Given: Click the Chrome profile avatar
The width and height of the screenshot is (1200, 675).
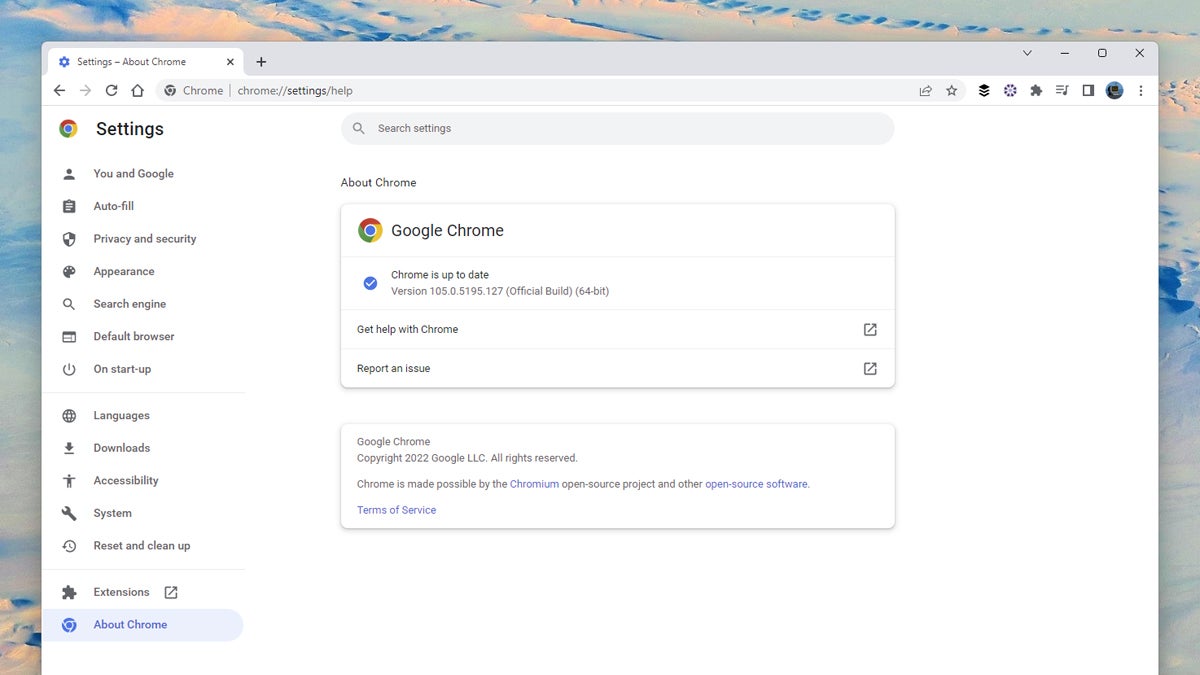Looking at the screenshot, I should [x=1114, y=90].
